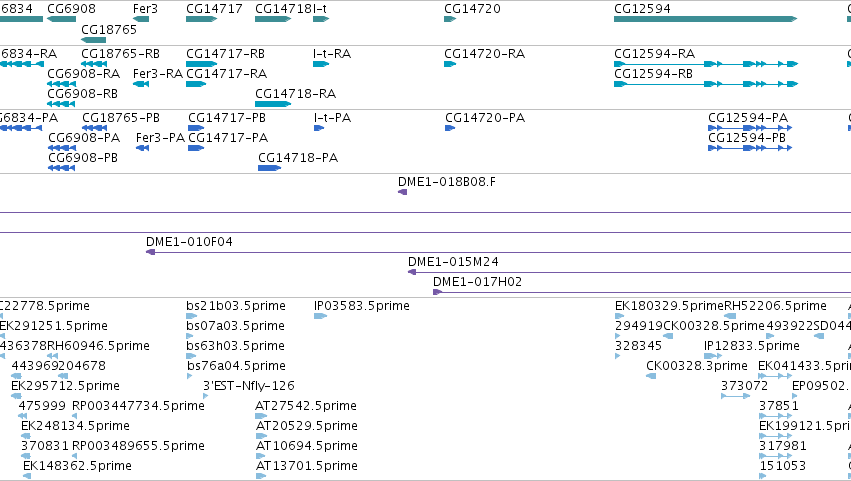Select EST EK248134.5prime
Image resolution: width=851 pixels, height=481 pixels.
[x=75, y=426]
